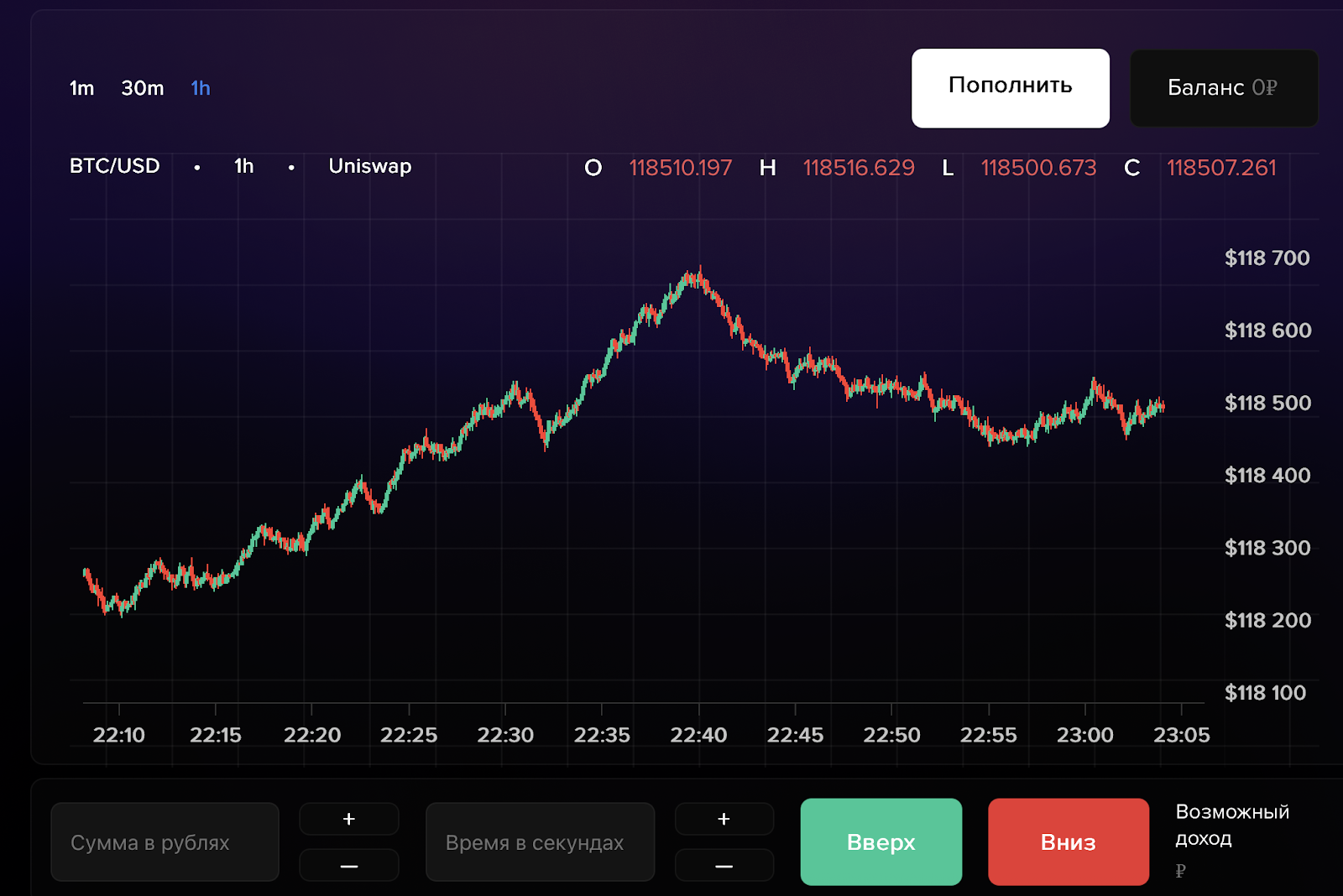The height and width of the screenshot is (896, 1343).
Task: Click the 23:00 time axis label
Action: click(x=1085, y=736)
